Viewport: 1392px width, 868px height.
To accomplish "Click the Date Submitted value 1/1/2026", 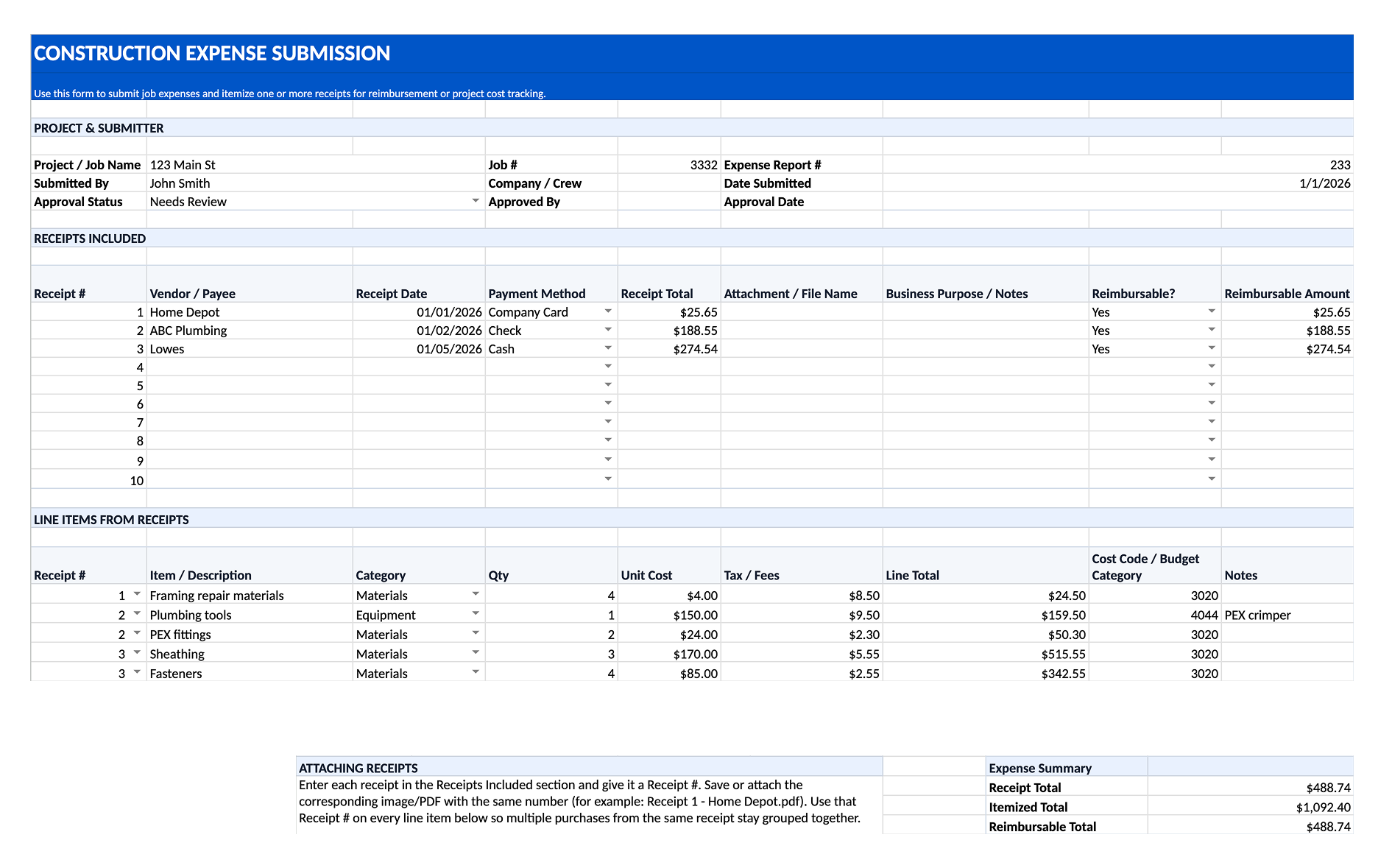I will pos(1118,183).
